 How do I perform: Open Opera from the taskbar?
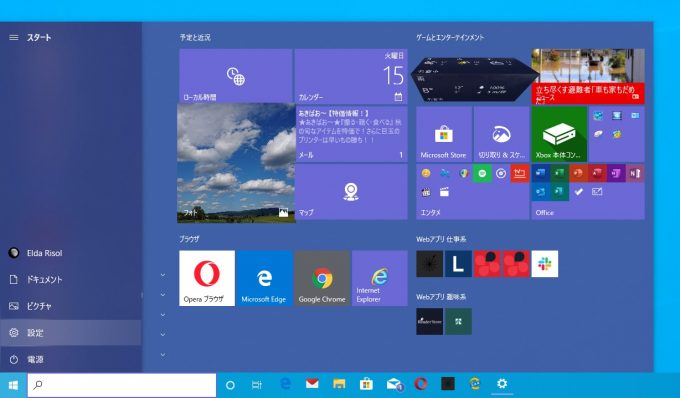click(421, 384)
